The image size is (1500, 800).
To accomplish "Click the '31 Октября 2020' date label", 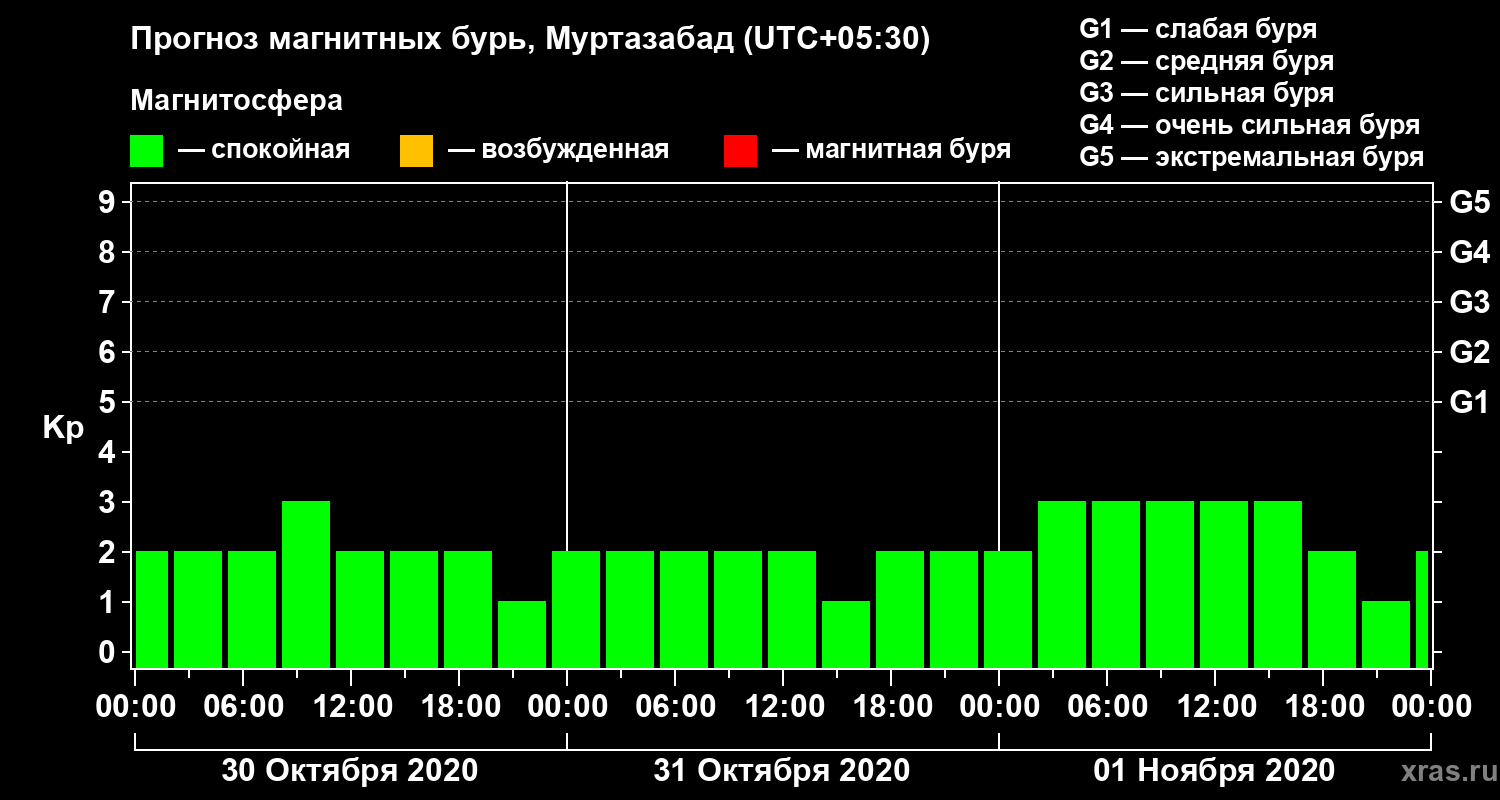I will click(x=782, y=771).
